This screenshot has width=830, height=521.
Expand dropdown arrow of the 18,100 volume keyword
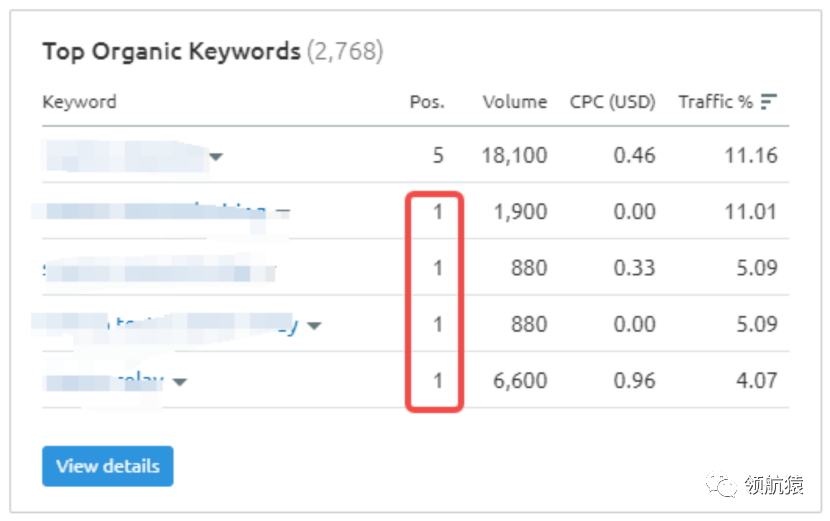pyautogui.click(x=216, y=157)
